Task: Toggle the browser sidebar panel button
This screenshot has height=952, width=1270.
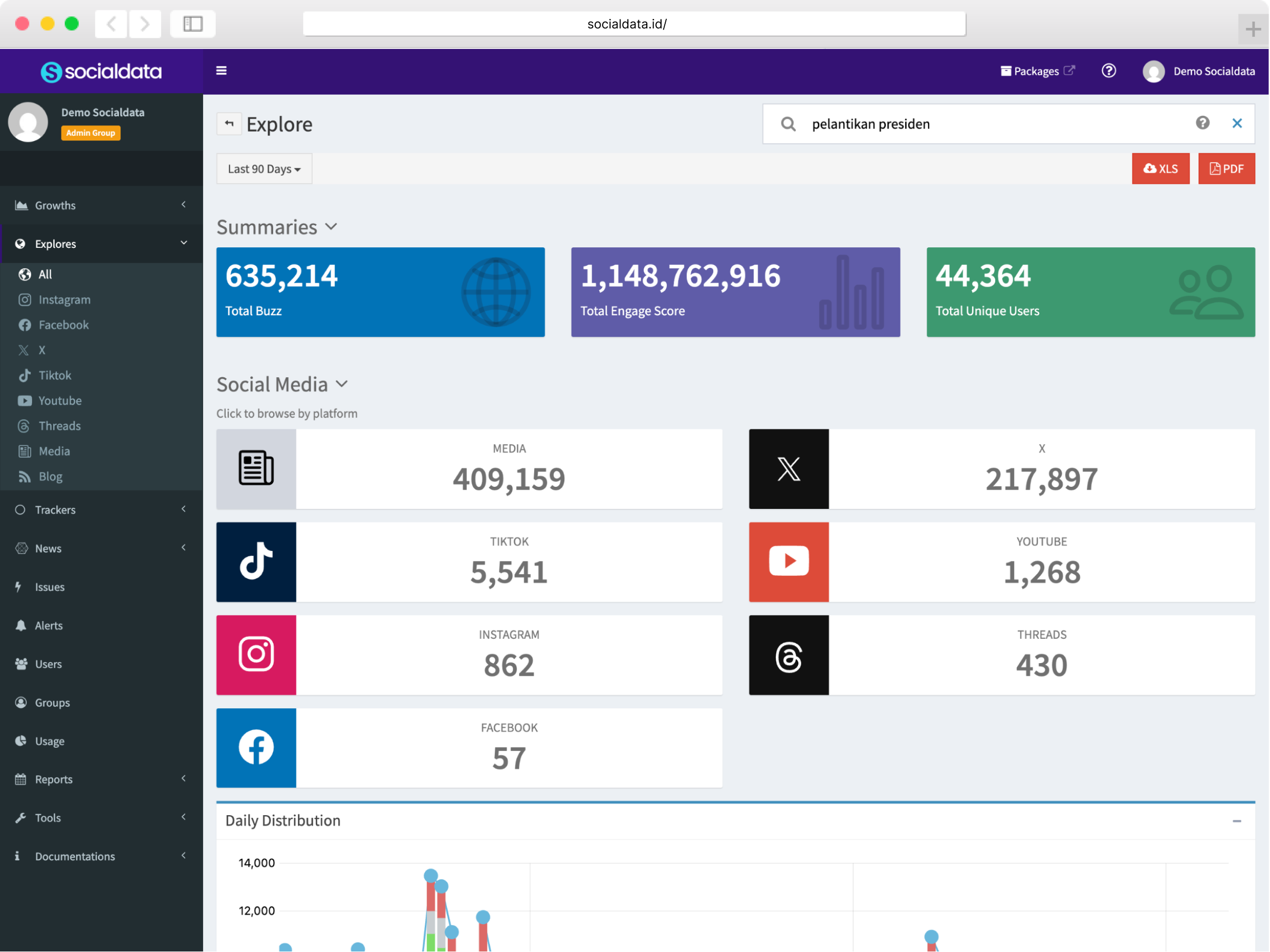Action: click(x=193, y=24)
